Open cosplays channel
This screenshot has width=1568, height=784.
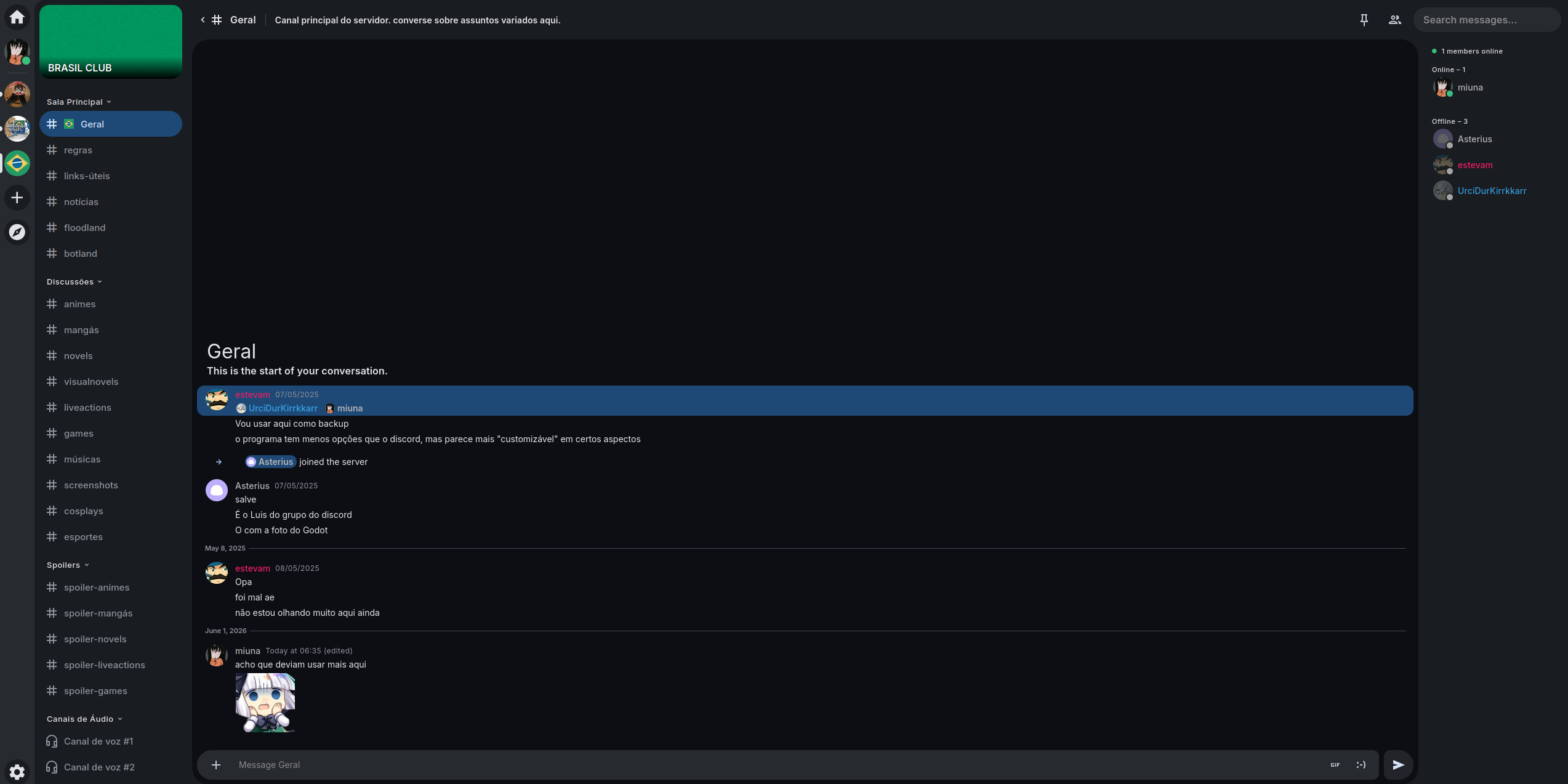pos(111,511)
